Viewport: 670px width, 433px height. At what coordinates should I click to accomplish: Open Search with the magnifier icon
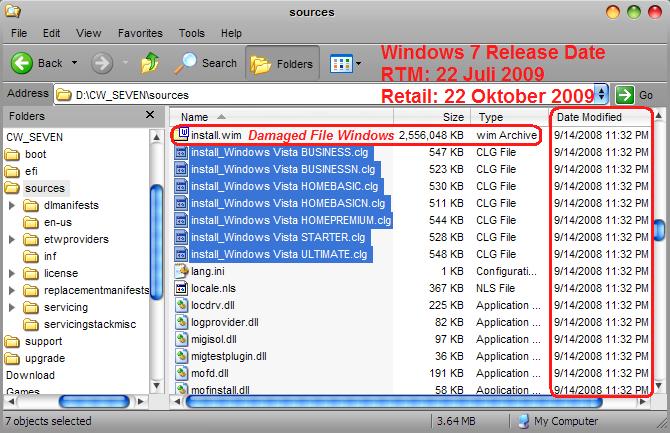(x=185, y=64)
